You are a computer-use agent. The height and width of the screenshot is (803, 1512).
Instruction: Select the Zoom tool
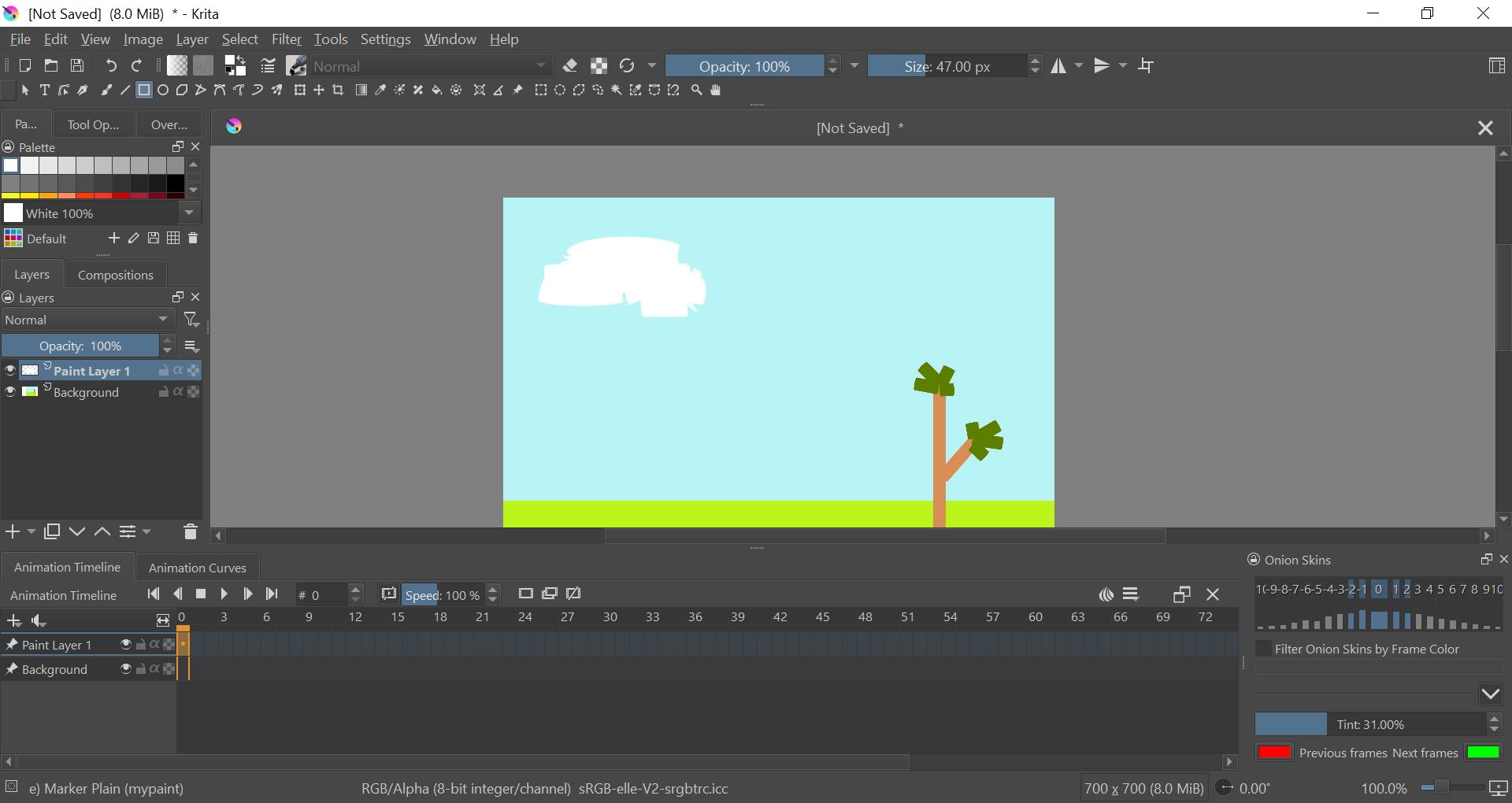pyautogui.click(x=696, y=90)
